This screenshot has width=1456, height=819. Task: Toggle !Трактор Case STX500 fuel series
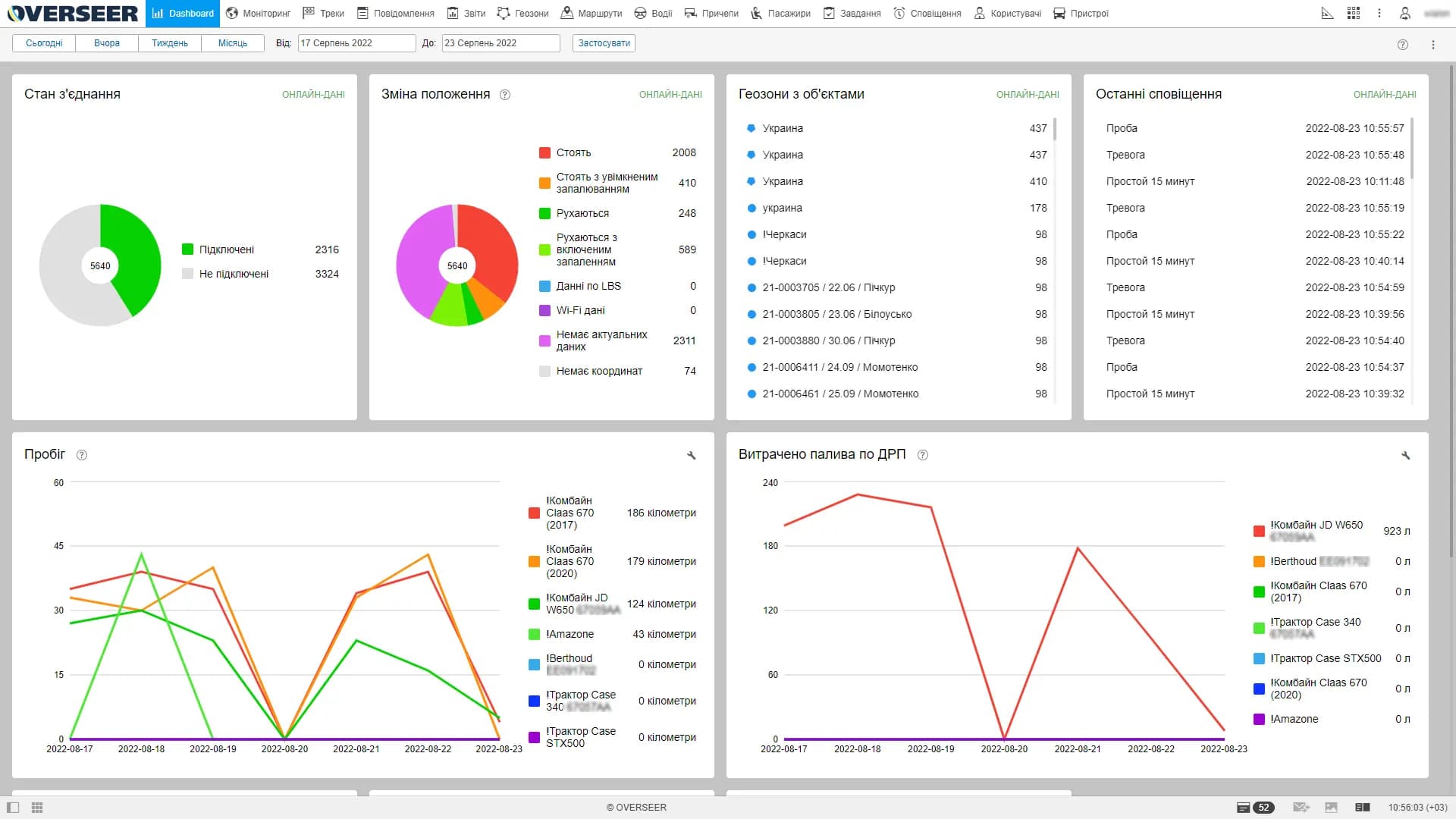1332,658
